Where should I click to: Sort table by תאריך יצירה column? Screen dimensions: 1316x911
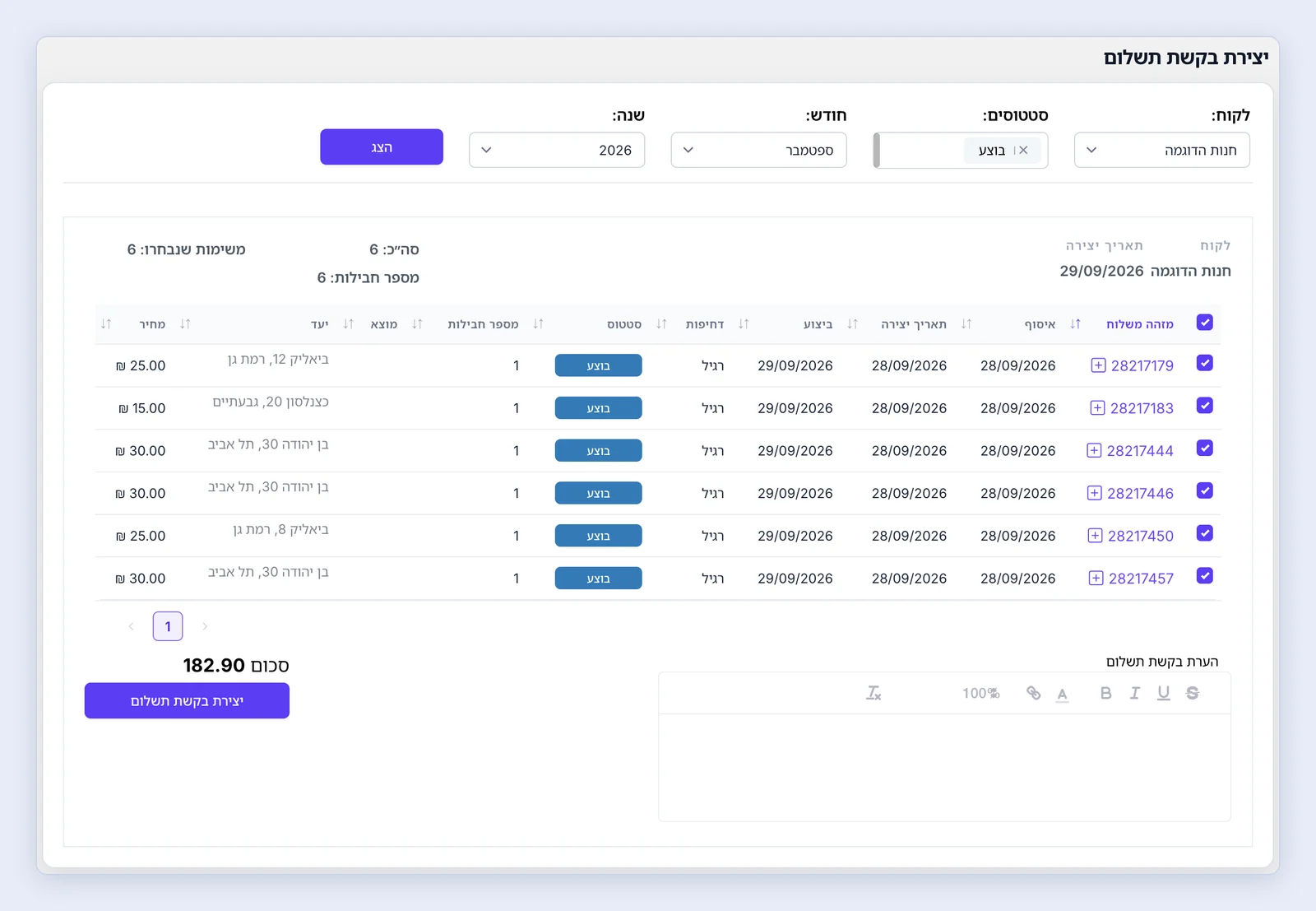click(852, 324)
